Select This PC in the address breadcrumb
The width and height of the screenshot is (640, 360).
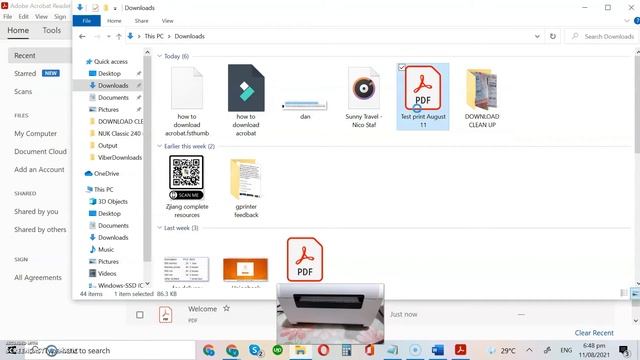click(x=154, y=36)
